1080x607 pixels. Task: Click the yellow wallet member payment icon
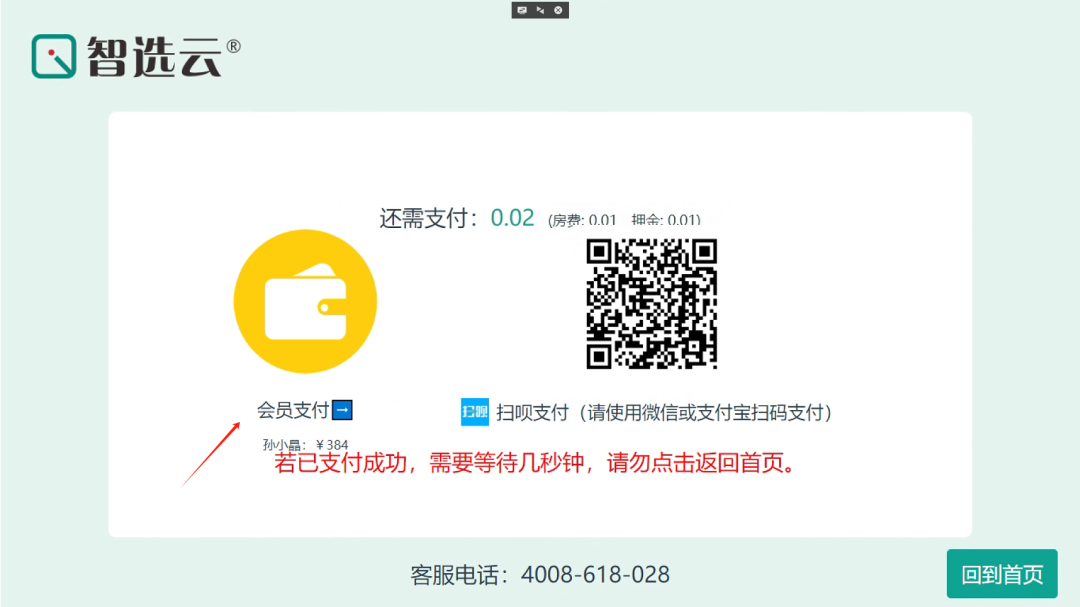coord(305,301)
